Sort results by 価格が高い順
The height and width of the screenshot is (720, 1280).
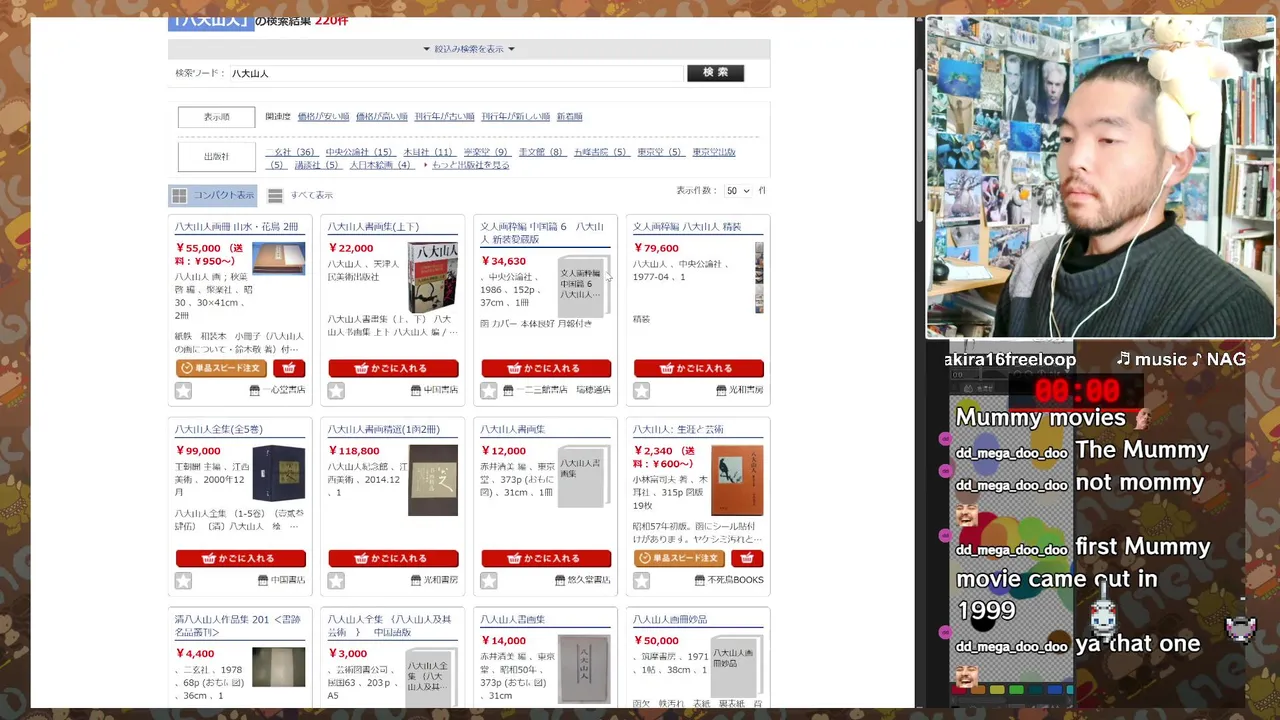tap(382, 117)
